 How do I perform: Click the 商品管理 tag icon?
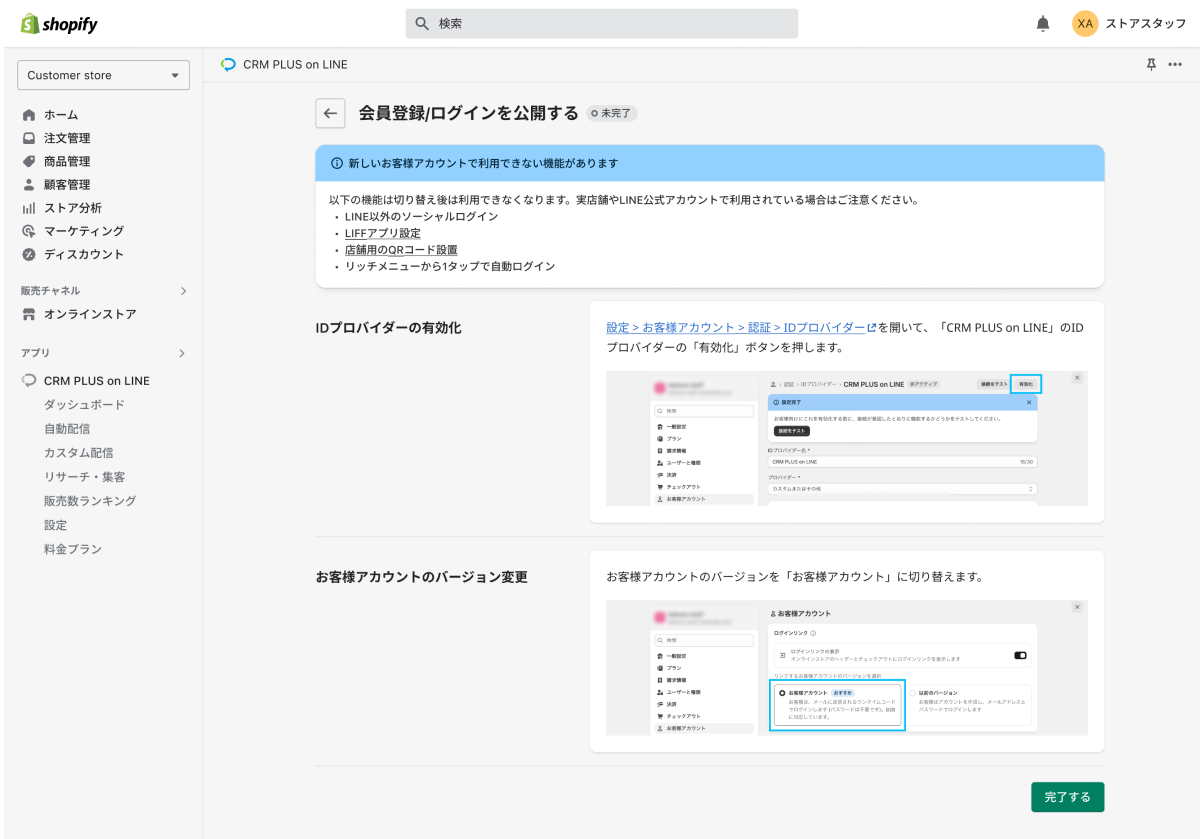(x=29, y=161)
